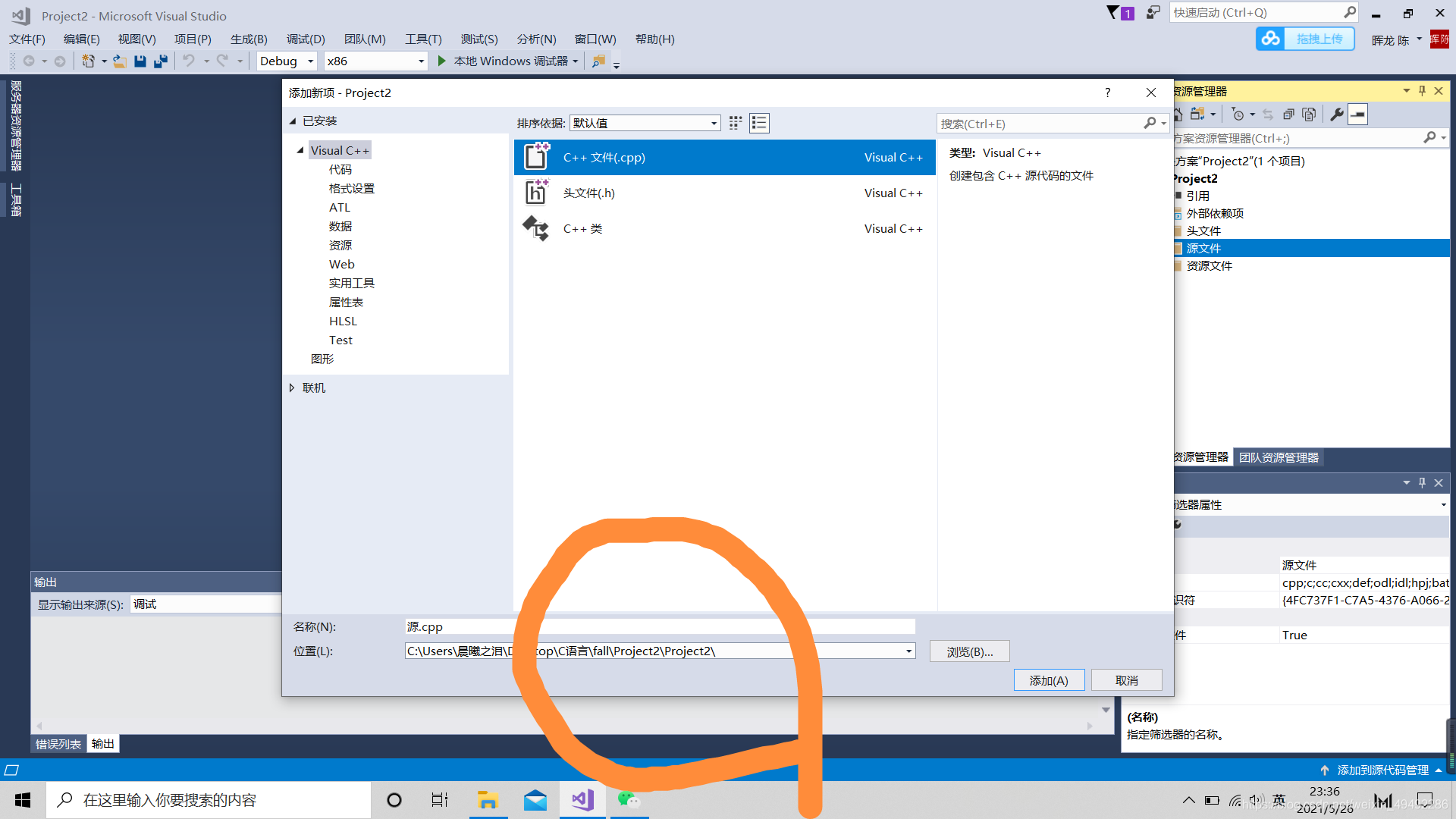
Task: Click 调试(D) menu in menu bar
Action: [305, 38]
